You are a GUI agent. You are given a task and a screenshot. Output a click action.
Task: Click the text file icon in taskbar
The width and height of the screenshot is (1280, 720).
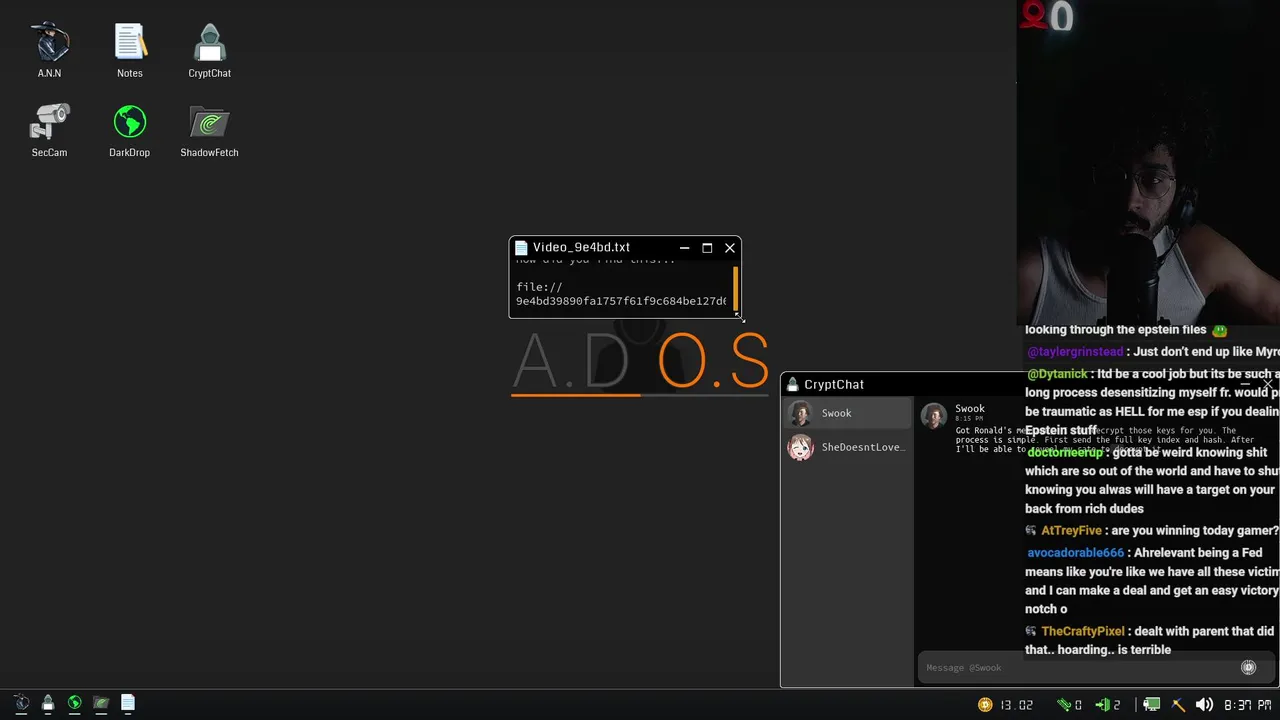point(128,704)
